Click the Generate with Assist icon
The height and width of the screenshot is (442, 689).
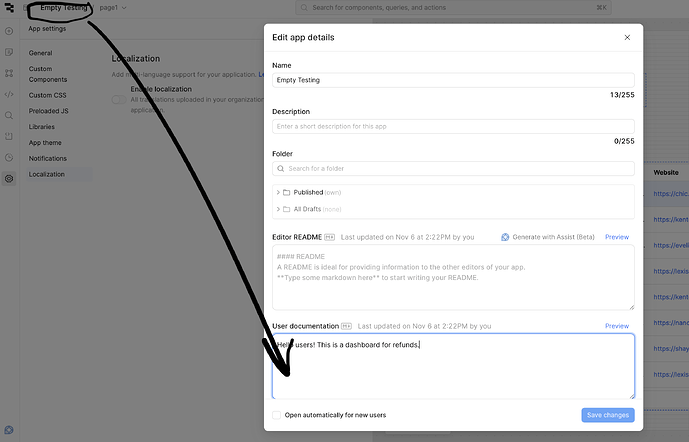(x=506, y=237)
